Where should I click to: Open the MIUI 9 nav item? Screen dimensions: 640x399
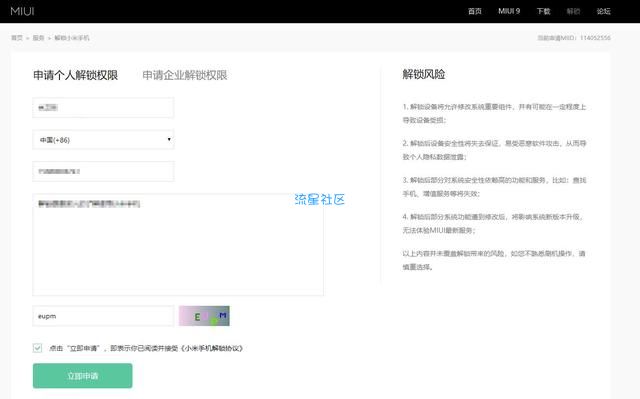pos(509,11)
